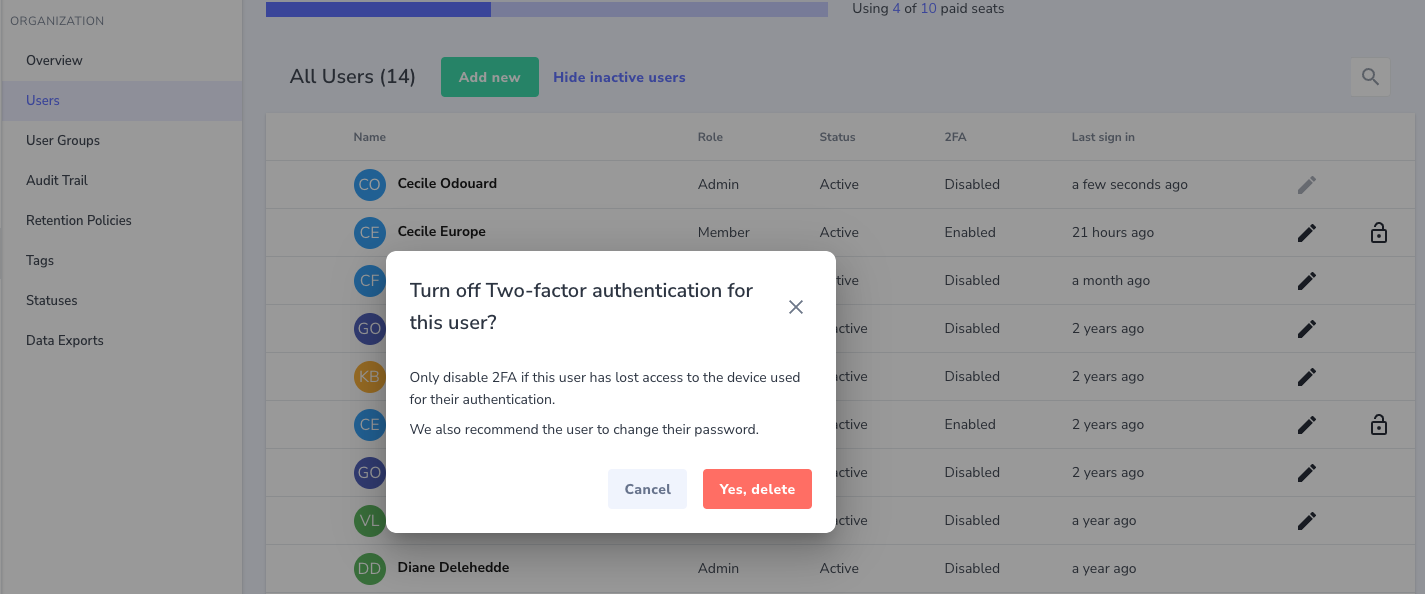The image size is (1425, 594).
Task: Click the Name column header
Action: [x=369, y=137]
